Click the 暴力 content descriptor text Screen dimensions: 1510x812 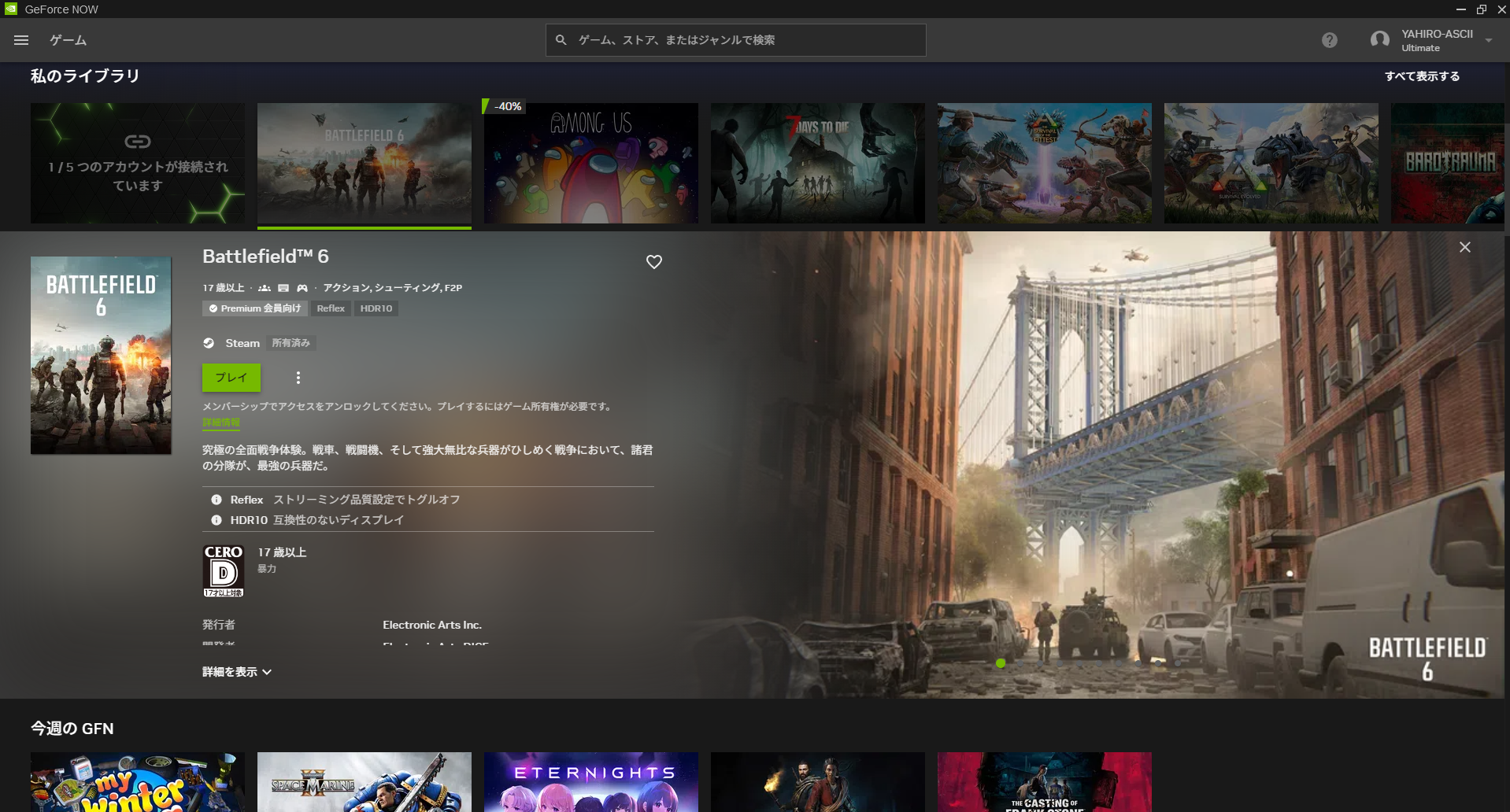point(267,569)
